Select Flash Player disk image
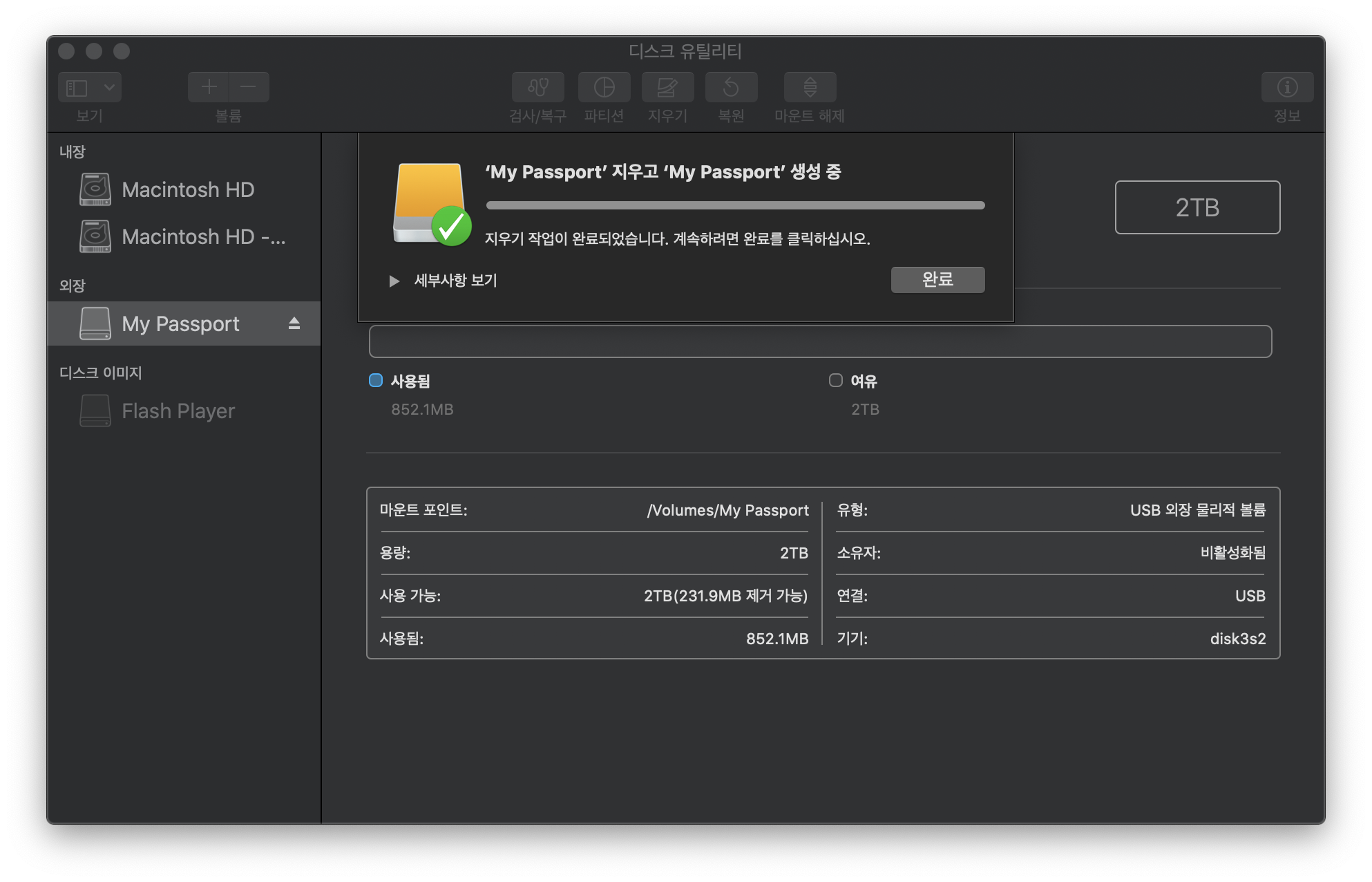Viewport: 1372px width, 882px height. [x=178, y=411]
